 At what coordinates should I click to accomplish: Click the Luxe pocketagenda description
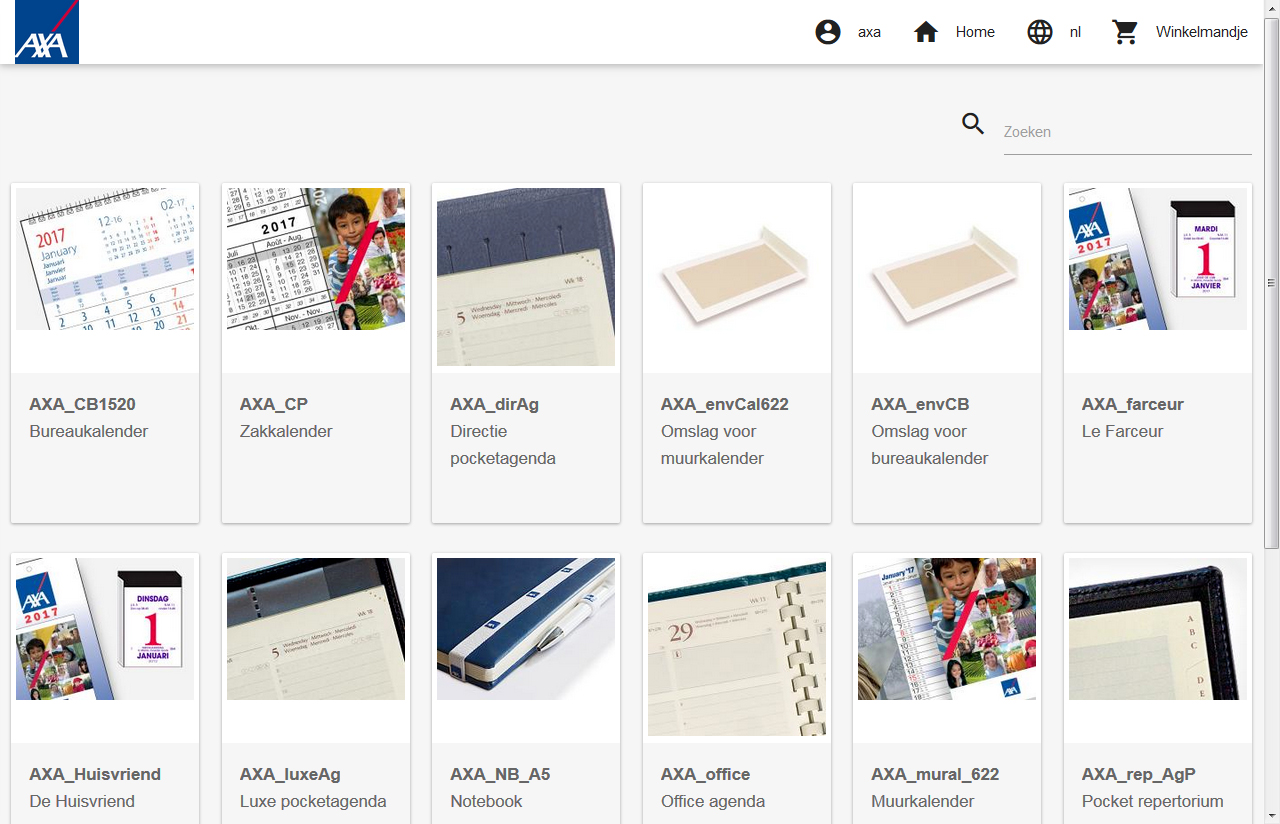click(313, 802)
